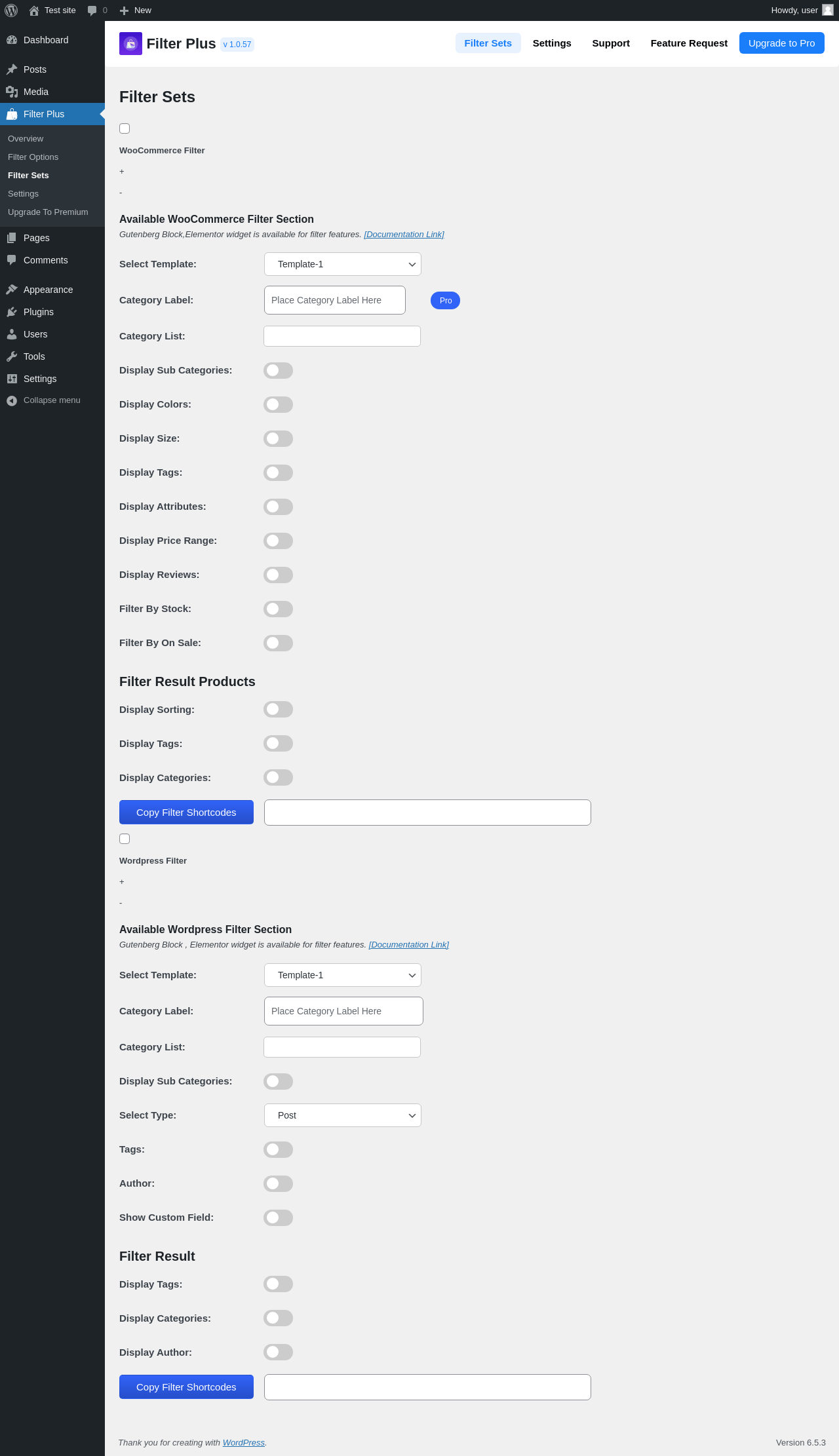Open the comments bubble icon in admin bar

(x=92, y=10)
